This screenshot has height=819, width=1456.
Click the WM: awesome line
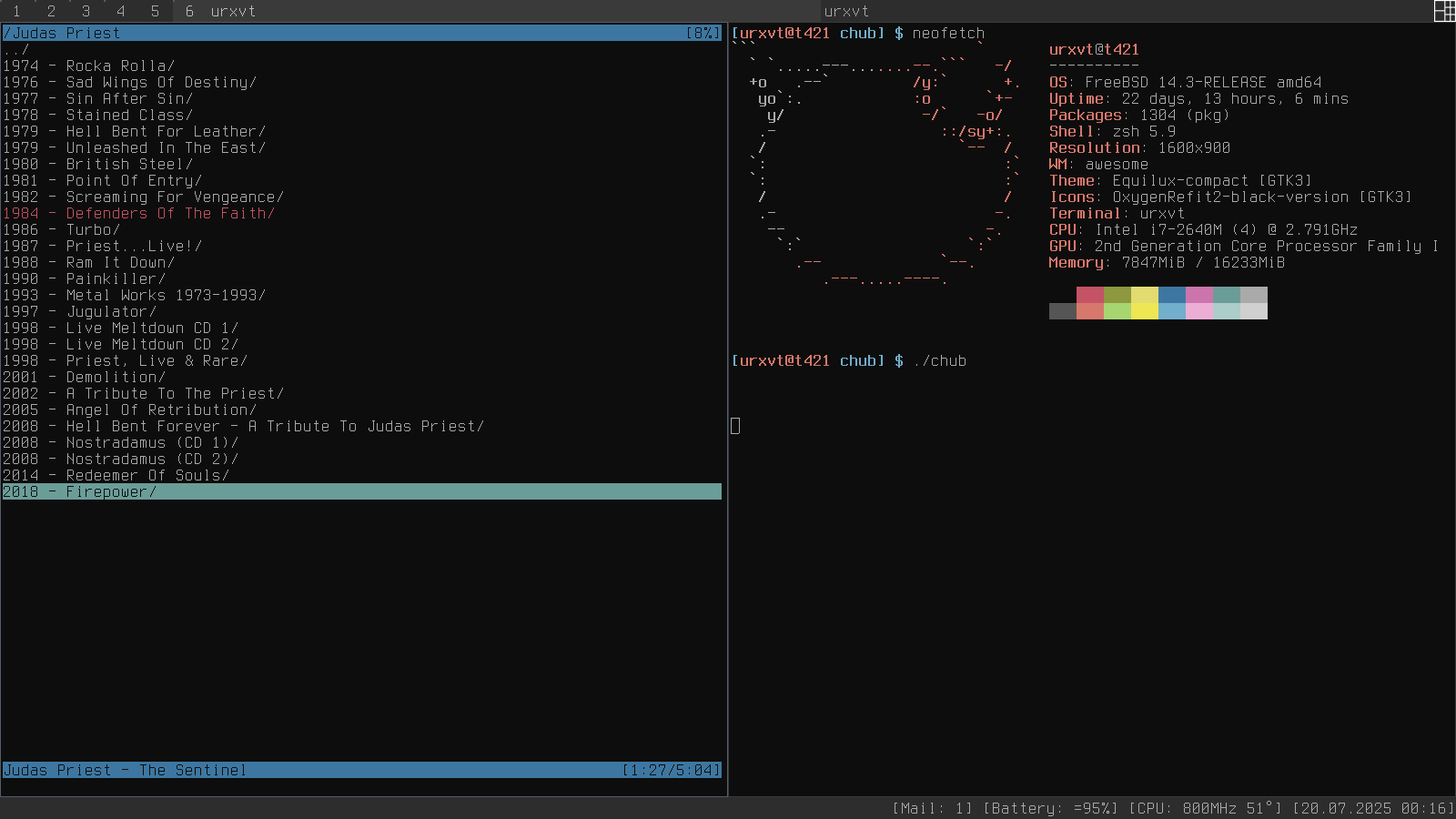pos(1098,164)
